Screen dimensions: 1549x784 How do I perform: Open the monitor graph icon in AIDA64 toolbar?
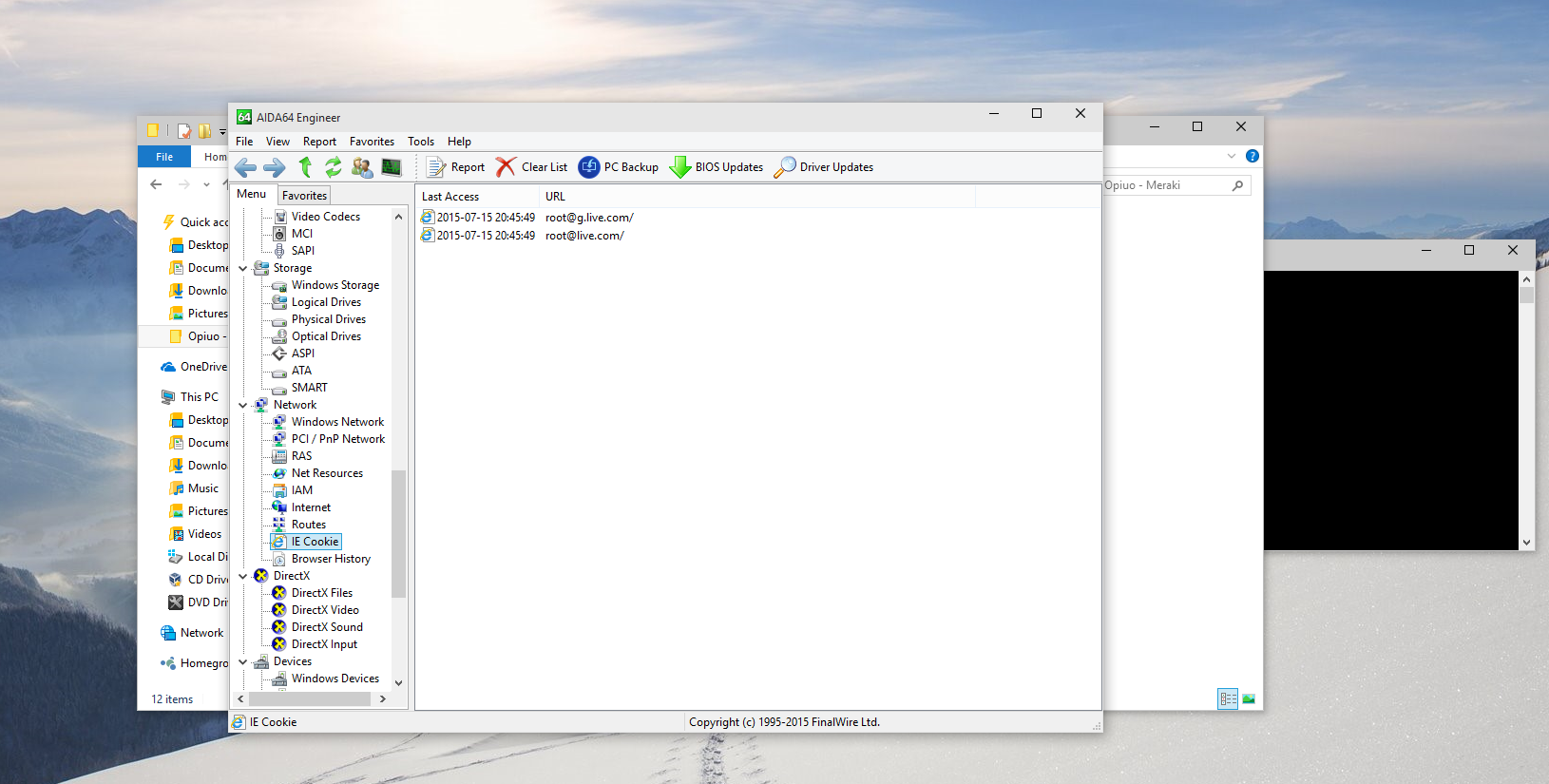391,167
